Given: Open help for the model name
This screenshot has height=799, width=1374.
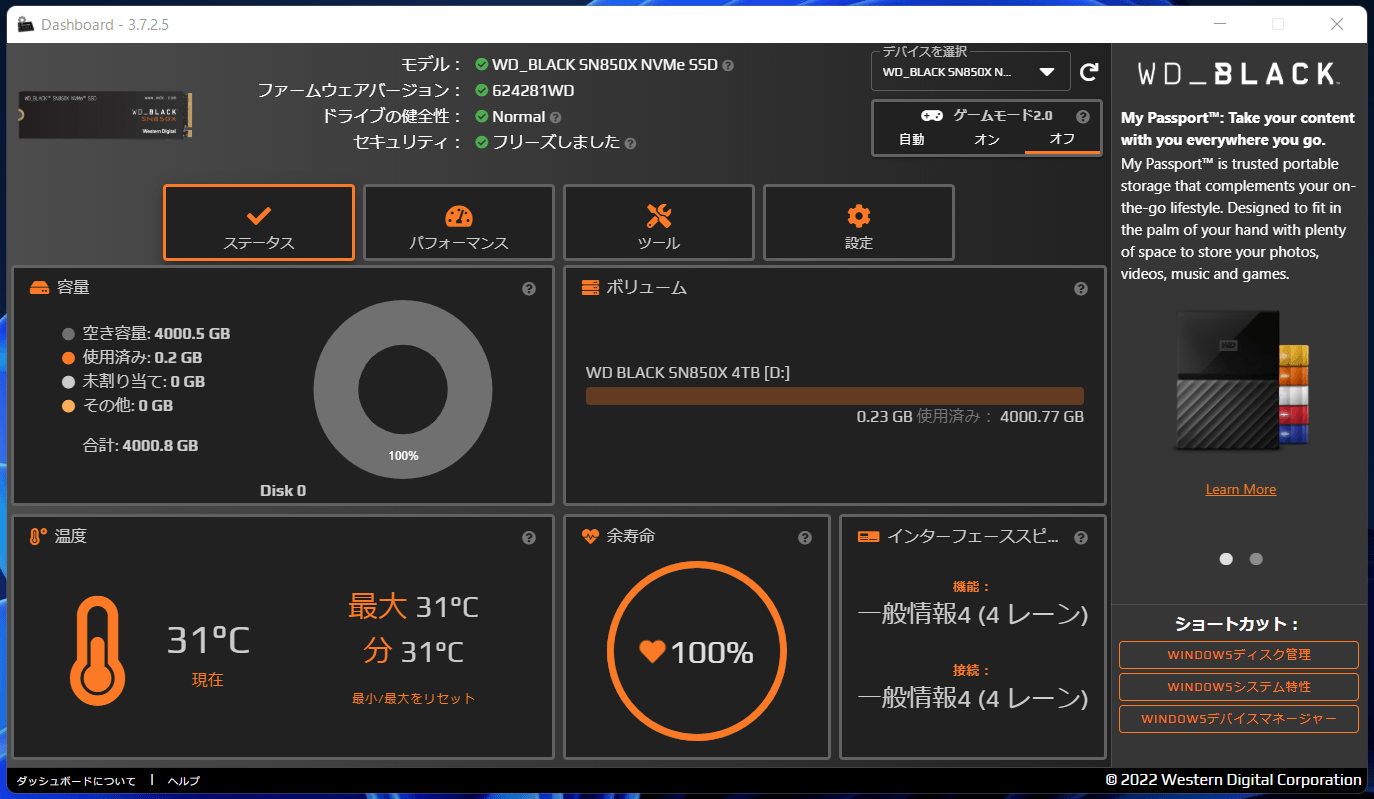Looking at the screenshot, I should pyautogui.click(x=728, y=65).
